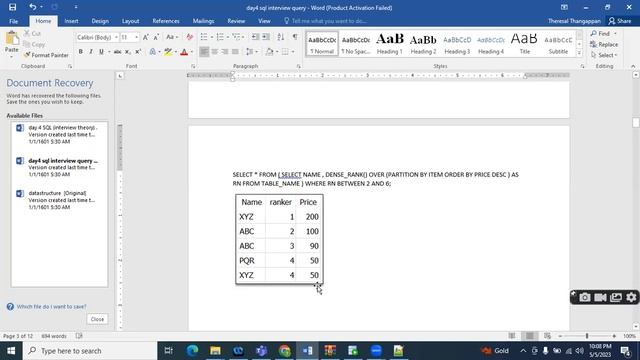
Task: Open the Clipboard dialog launcher
Action: pyautogui.click(x=70, y=66)
